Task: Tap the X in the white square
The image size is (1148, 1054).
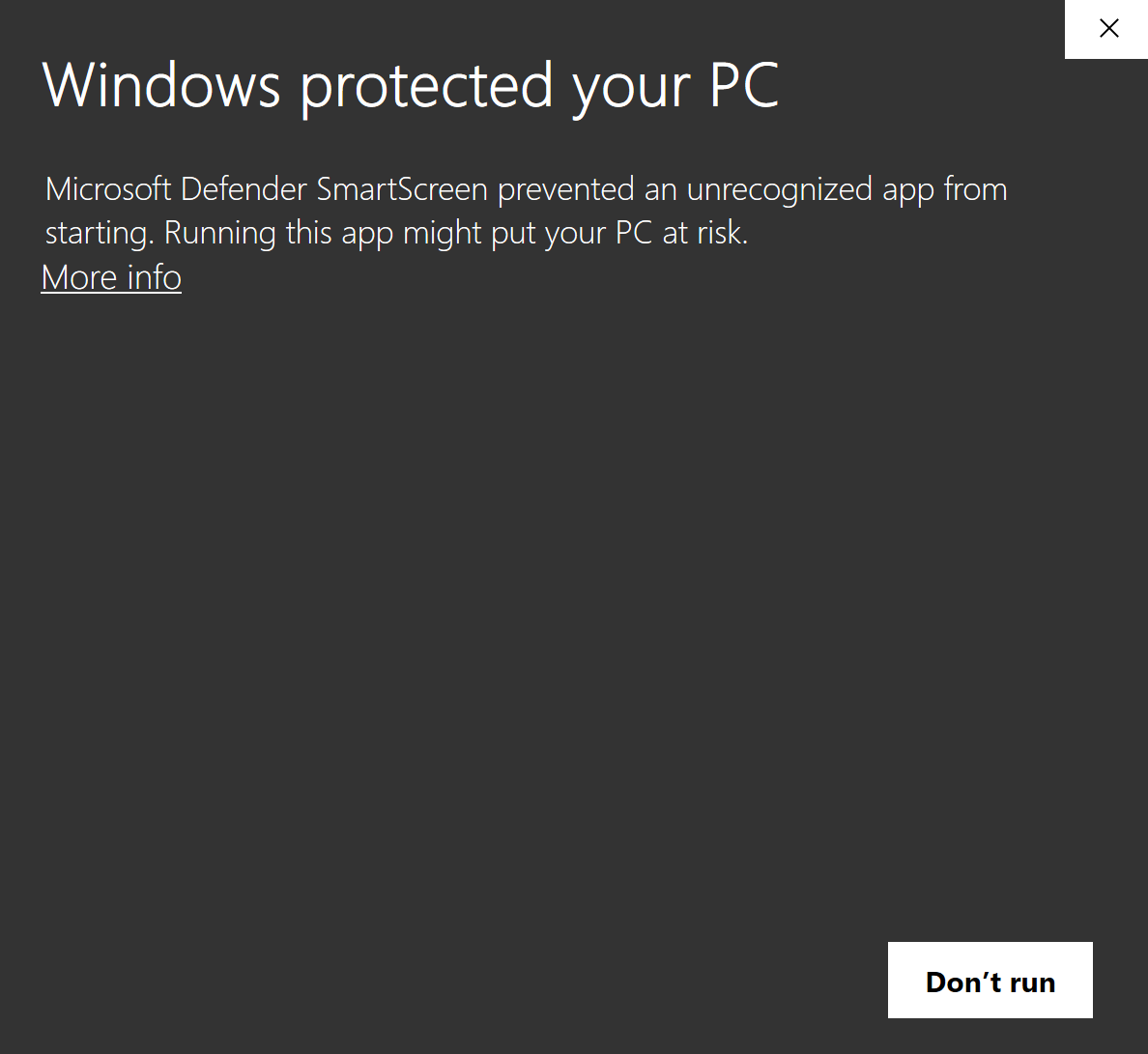Action: coord(1108,29)
